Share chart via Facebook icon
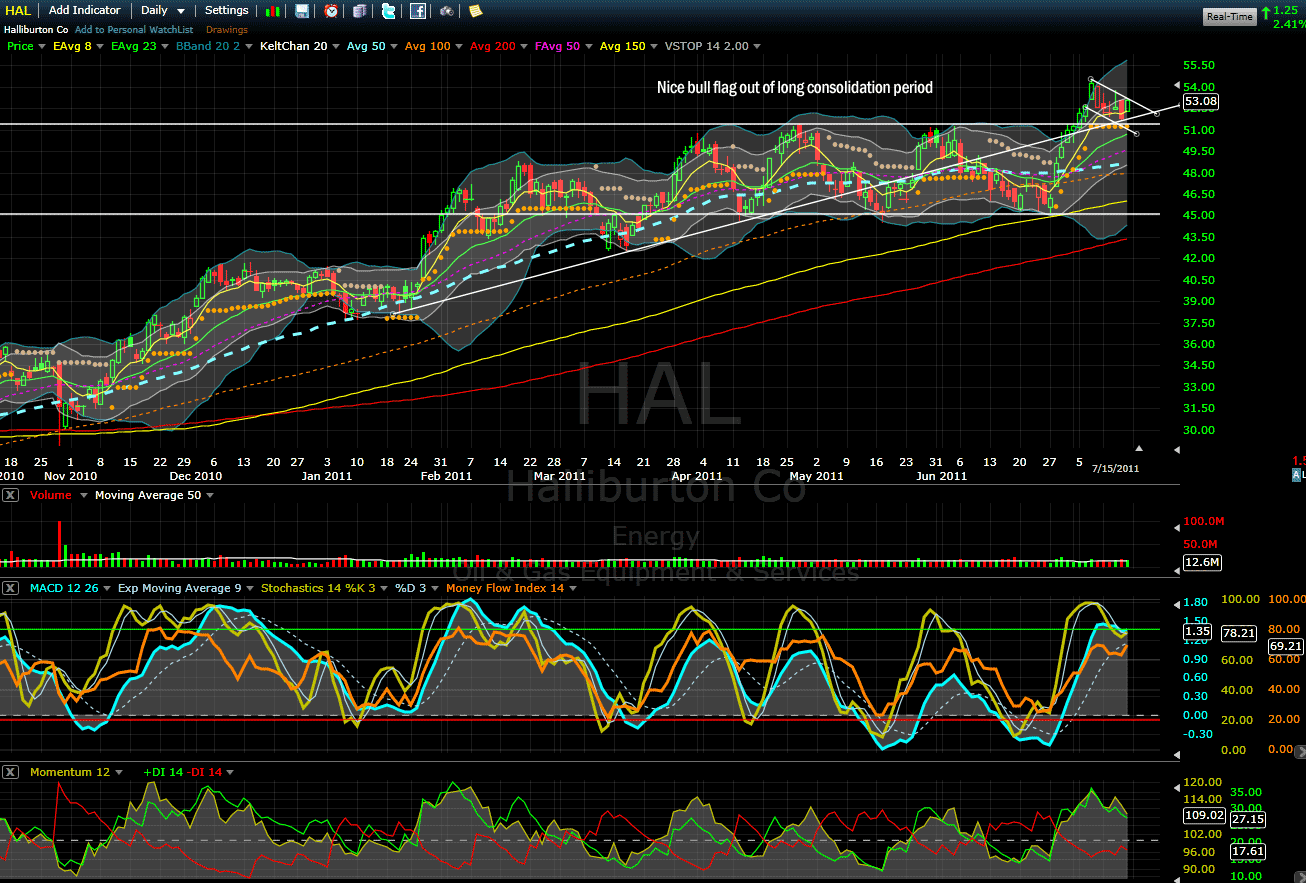This screenshot has width=1306, height=883. (x=418, y=11)
